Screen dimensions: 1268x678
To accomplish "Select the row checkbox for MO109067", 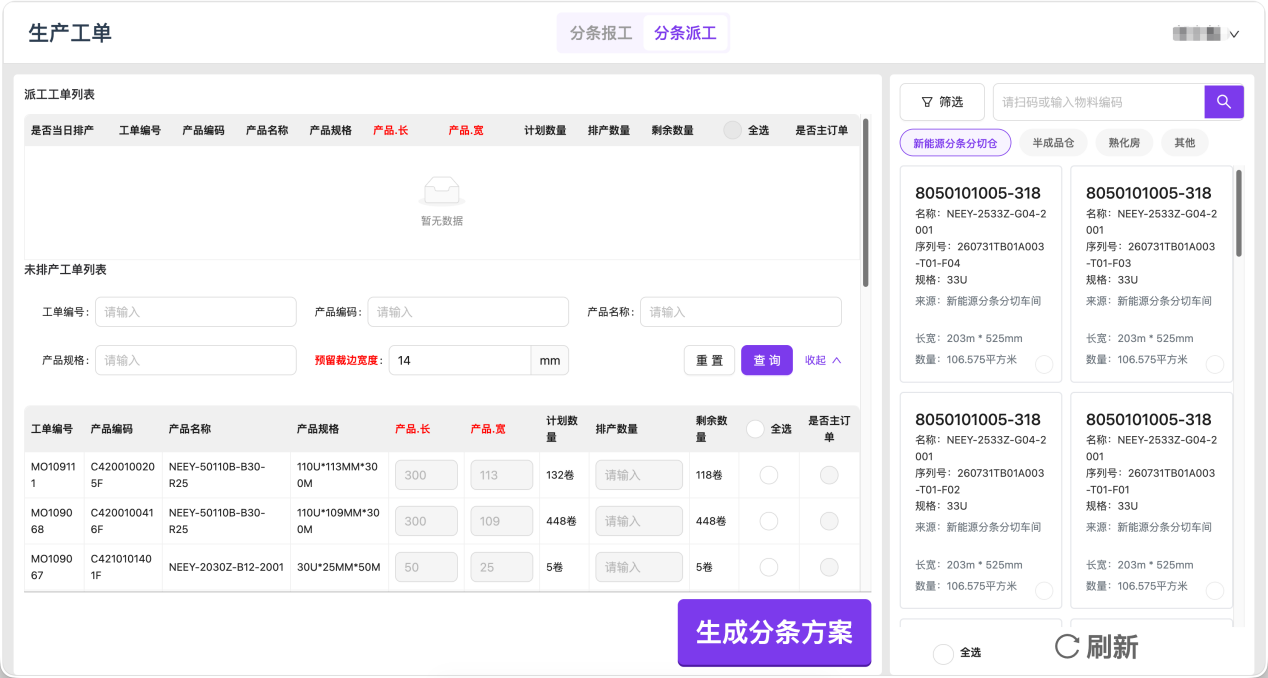I will pyautogui.click(x=769, y=567).
